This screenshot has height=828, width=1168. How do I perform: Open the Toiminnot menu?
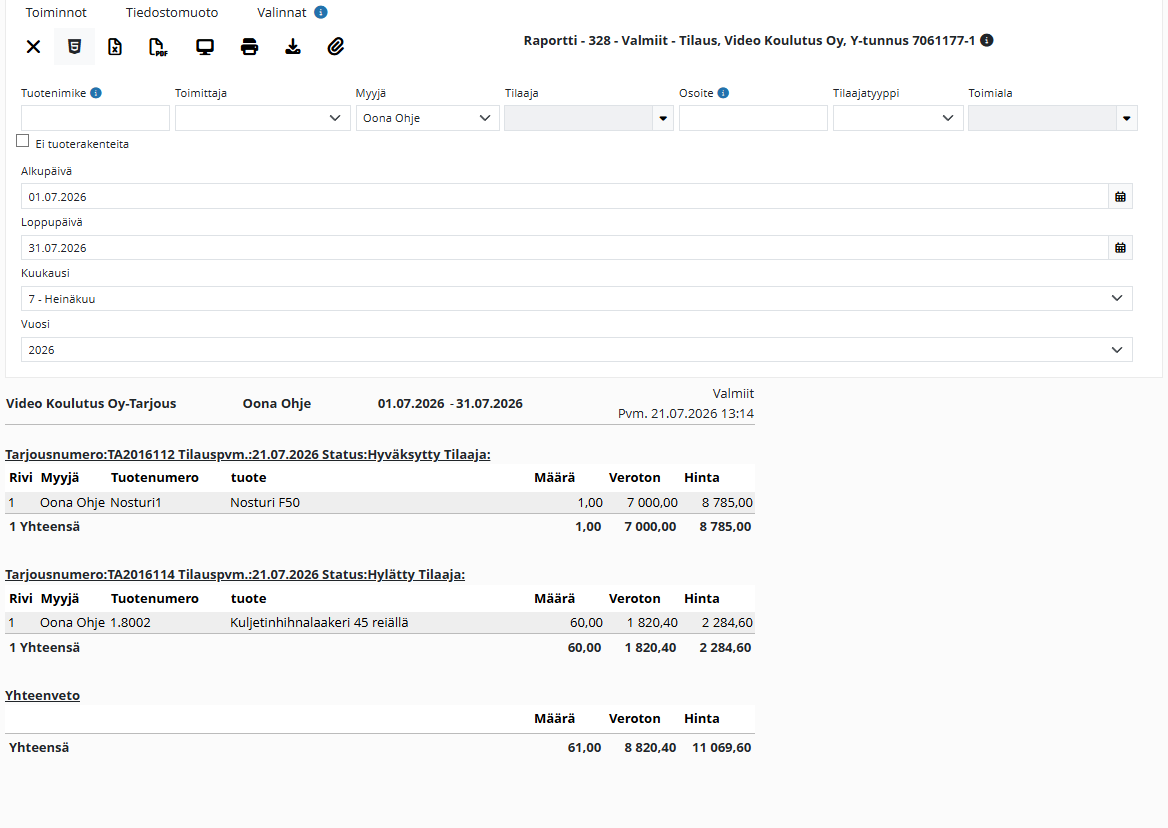pyautogui.click(x=56, y=13)
